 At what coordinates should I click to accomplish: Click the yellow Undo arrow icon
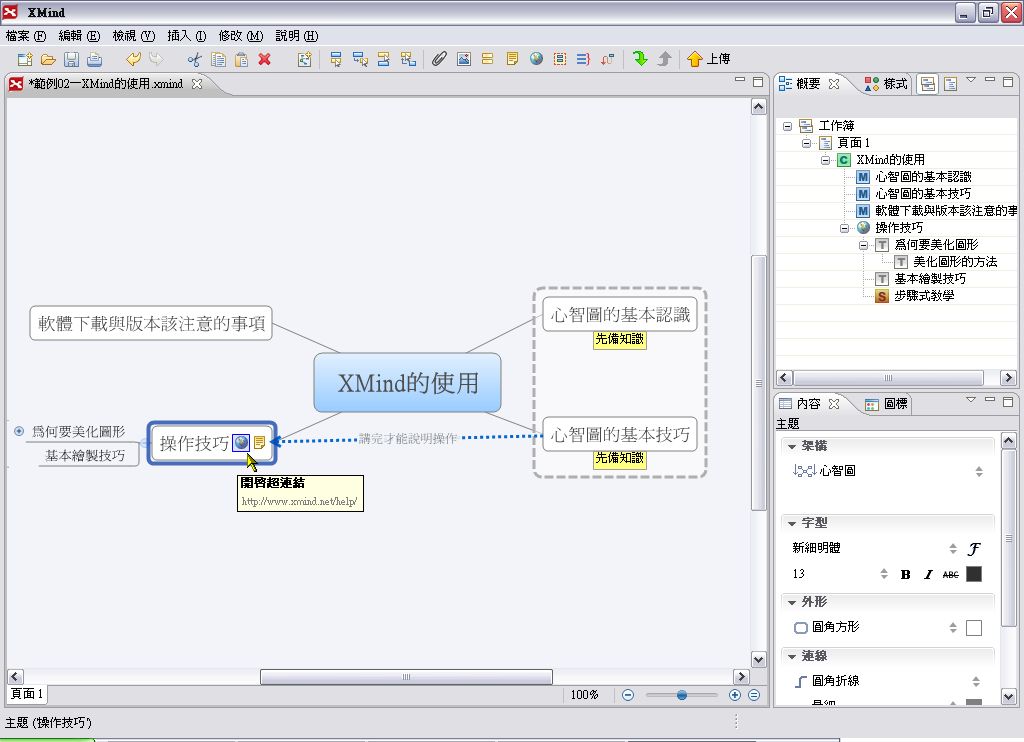pyautogui.click(x=133, y=59)
